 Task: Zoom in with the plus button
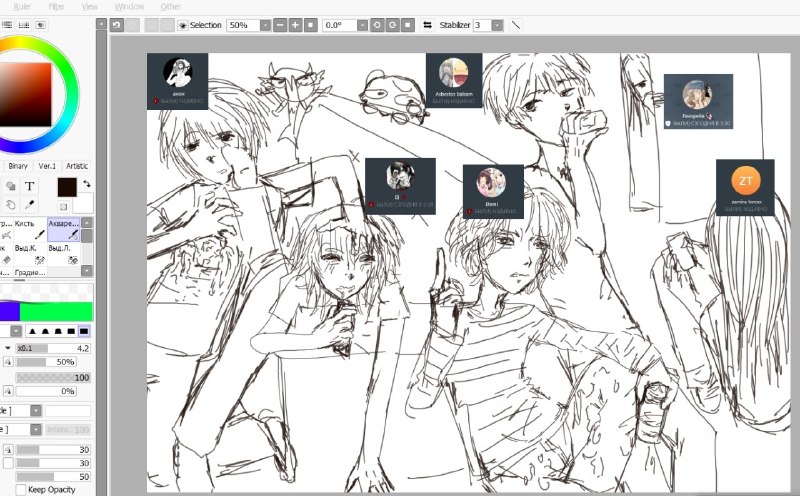[x=295, y=25]
